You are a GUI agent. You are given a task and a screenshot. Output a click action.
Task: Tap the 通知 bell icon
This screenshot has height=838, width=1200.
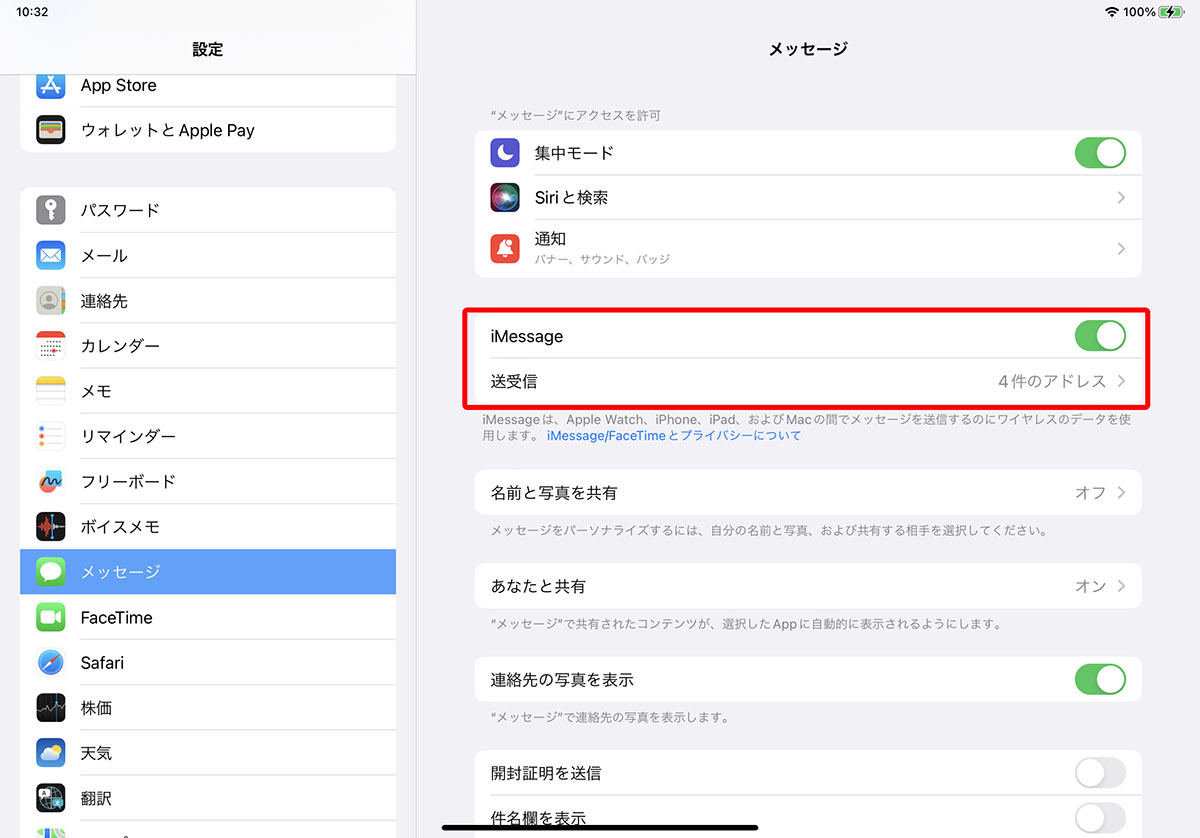click(505, 248)
